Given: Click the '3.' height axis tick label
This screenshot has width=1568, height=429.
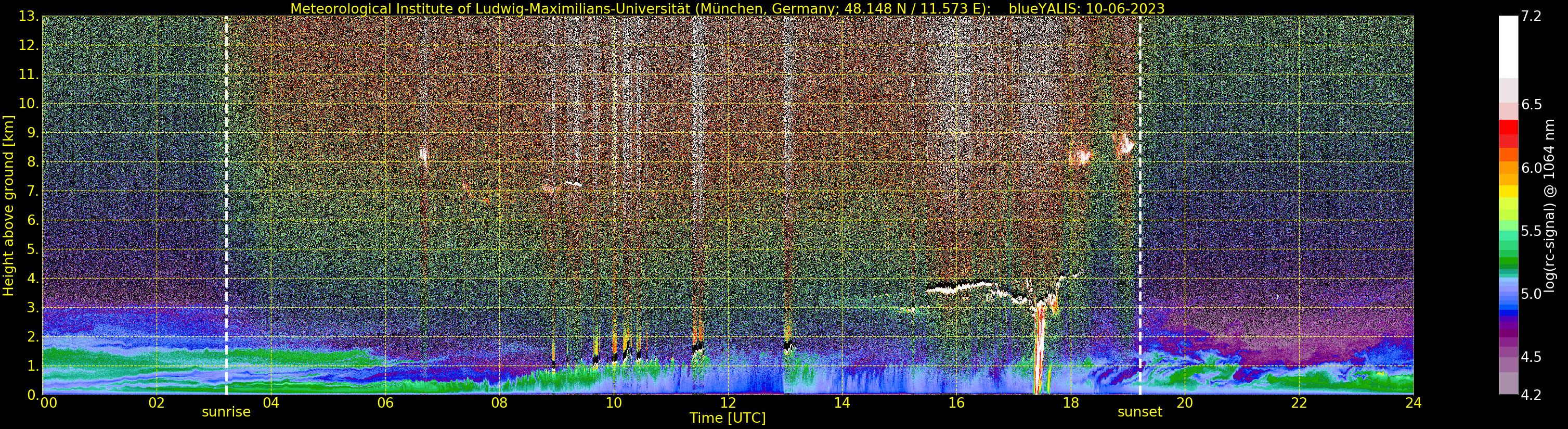Looking at the screenshot, I should click(33, 308).
